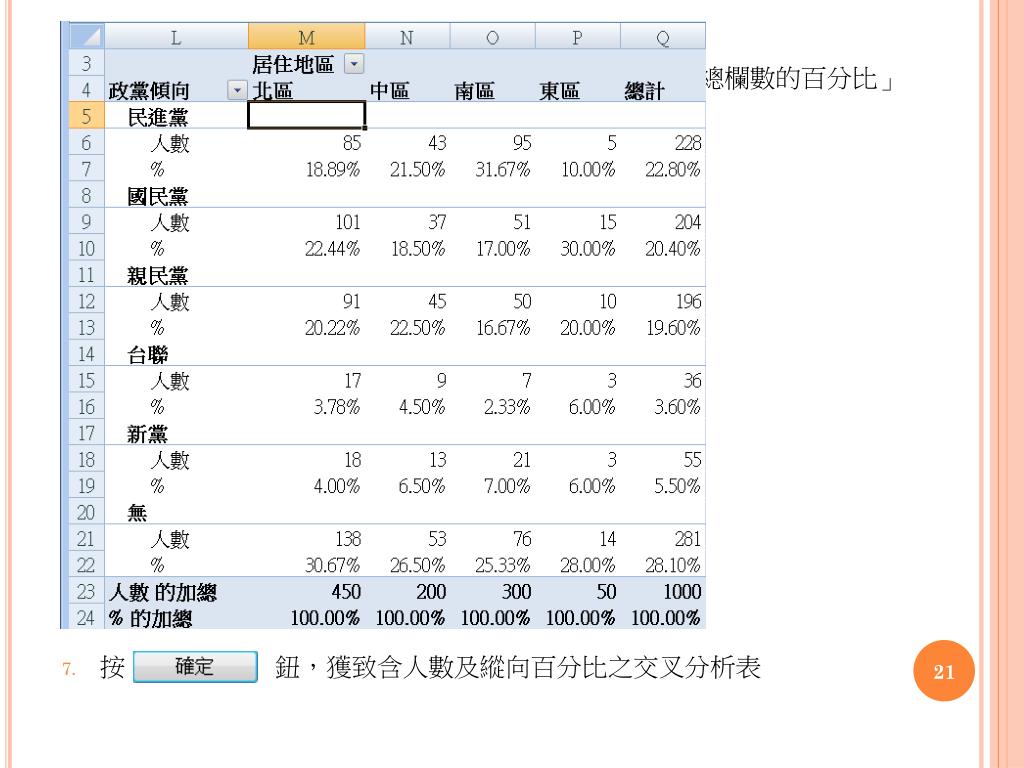Click the cell with 22.44%
The image size is (1024, 768).
(x=332, y=248)
